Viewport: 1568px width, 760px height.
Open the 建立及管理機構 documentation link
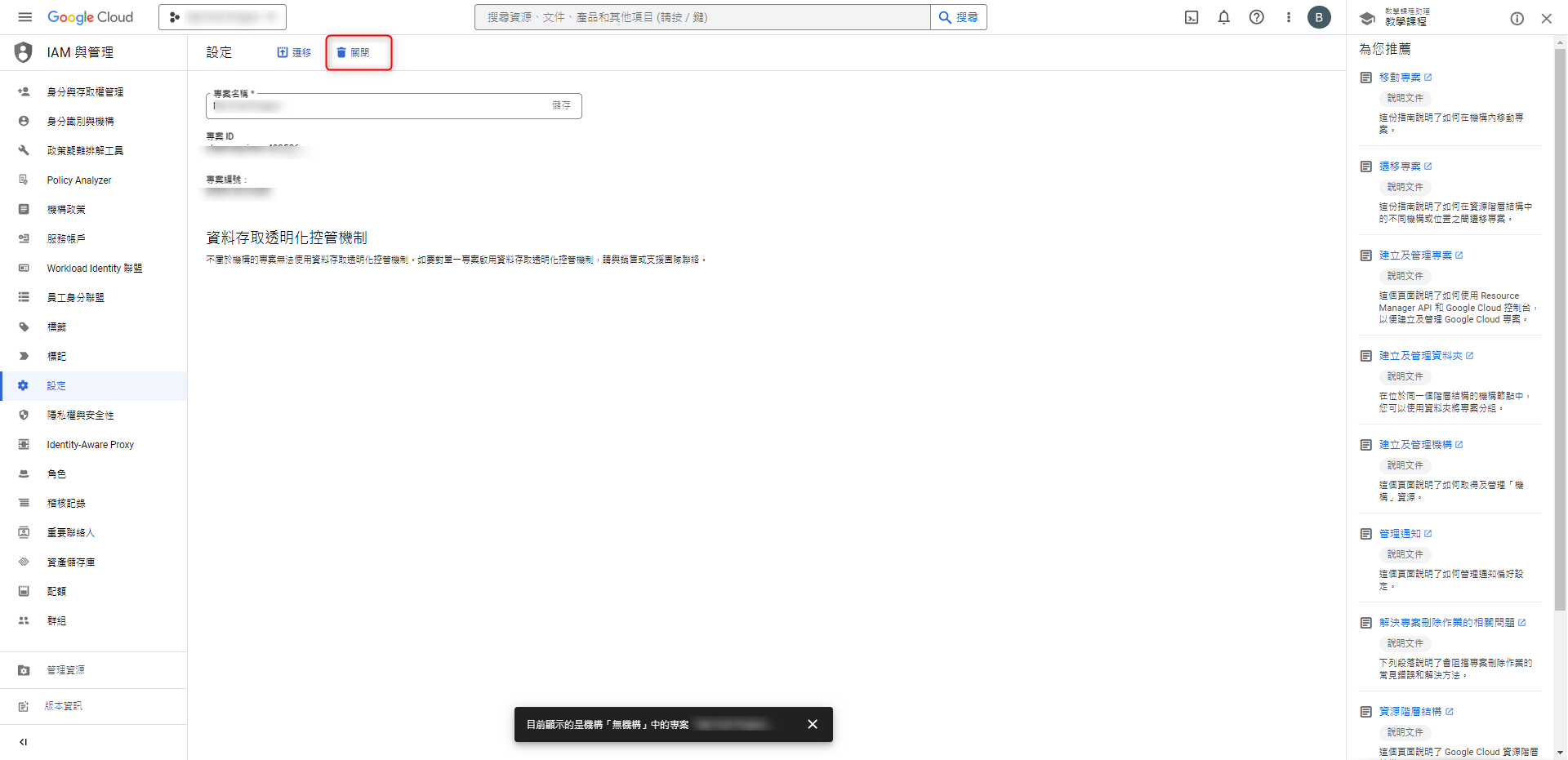[x=1421, y=445]
